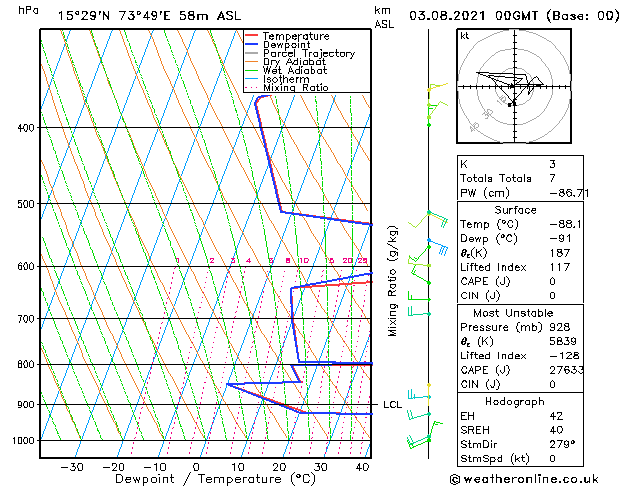Click the -20 temperature axis tick

tap(114, 467)
